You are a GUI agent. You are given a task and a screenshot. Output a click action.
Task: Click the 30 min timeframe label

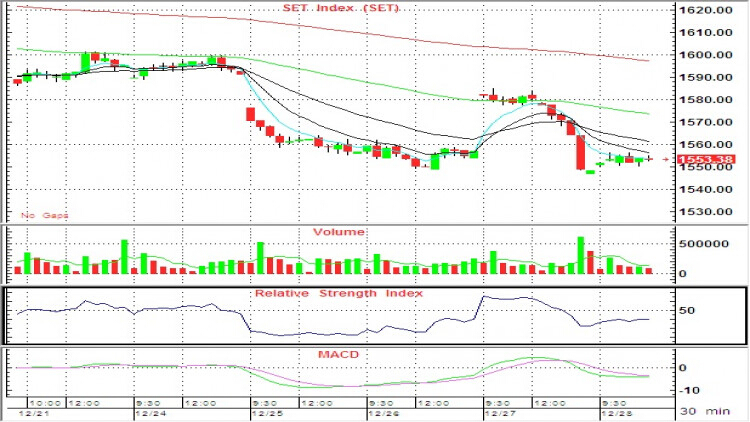point(705,411)
